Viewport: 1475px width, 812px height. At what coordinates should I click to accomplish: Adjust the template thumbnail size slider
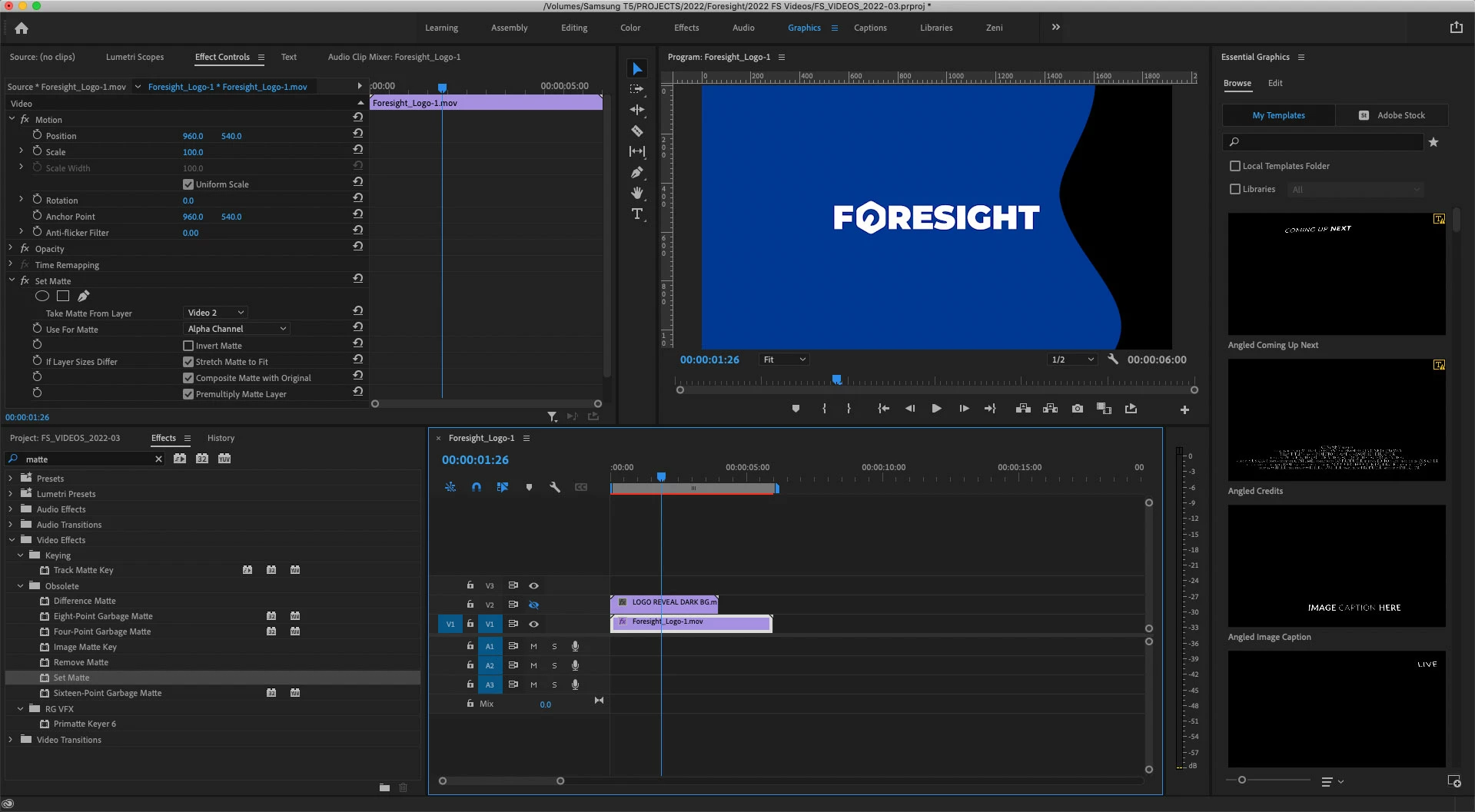point(1241,780)
